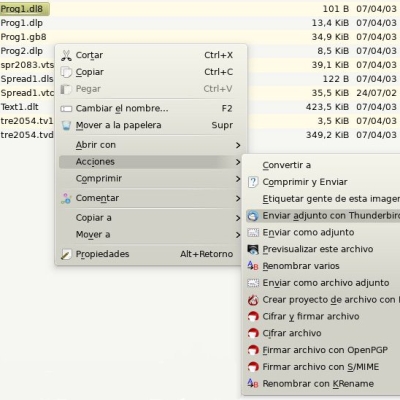This screenshot has height=400, width=400.
Task: Select the Prog2.dlp file
Action: click(22, 51)
